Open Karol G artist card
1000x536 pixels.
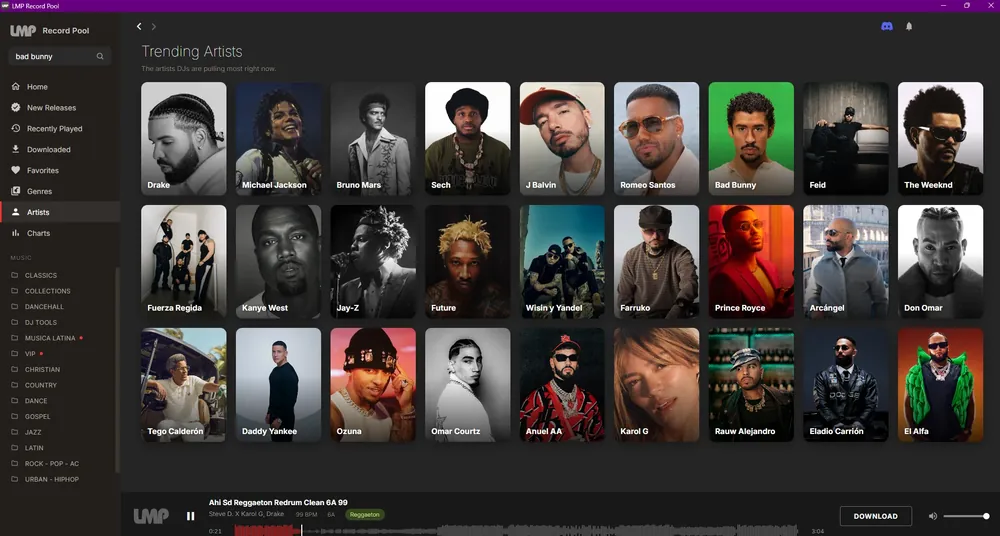click(657, 385)
